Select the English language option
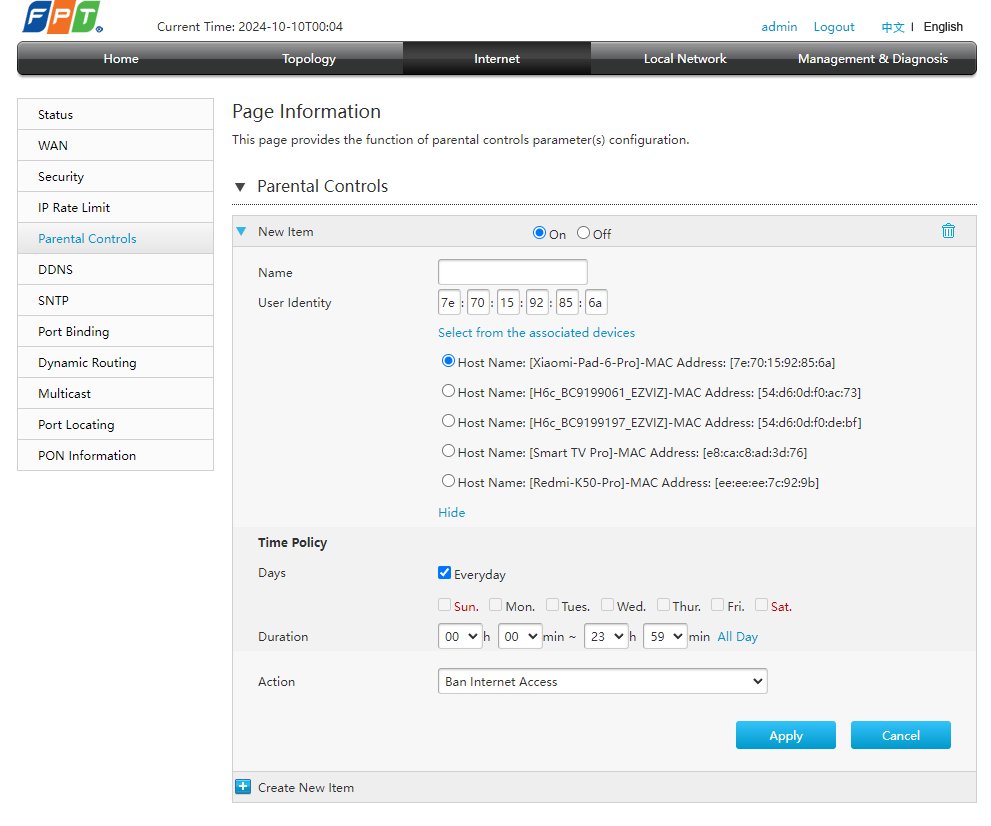The height and width of the screenshot is (826, 991). [943, 27]
